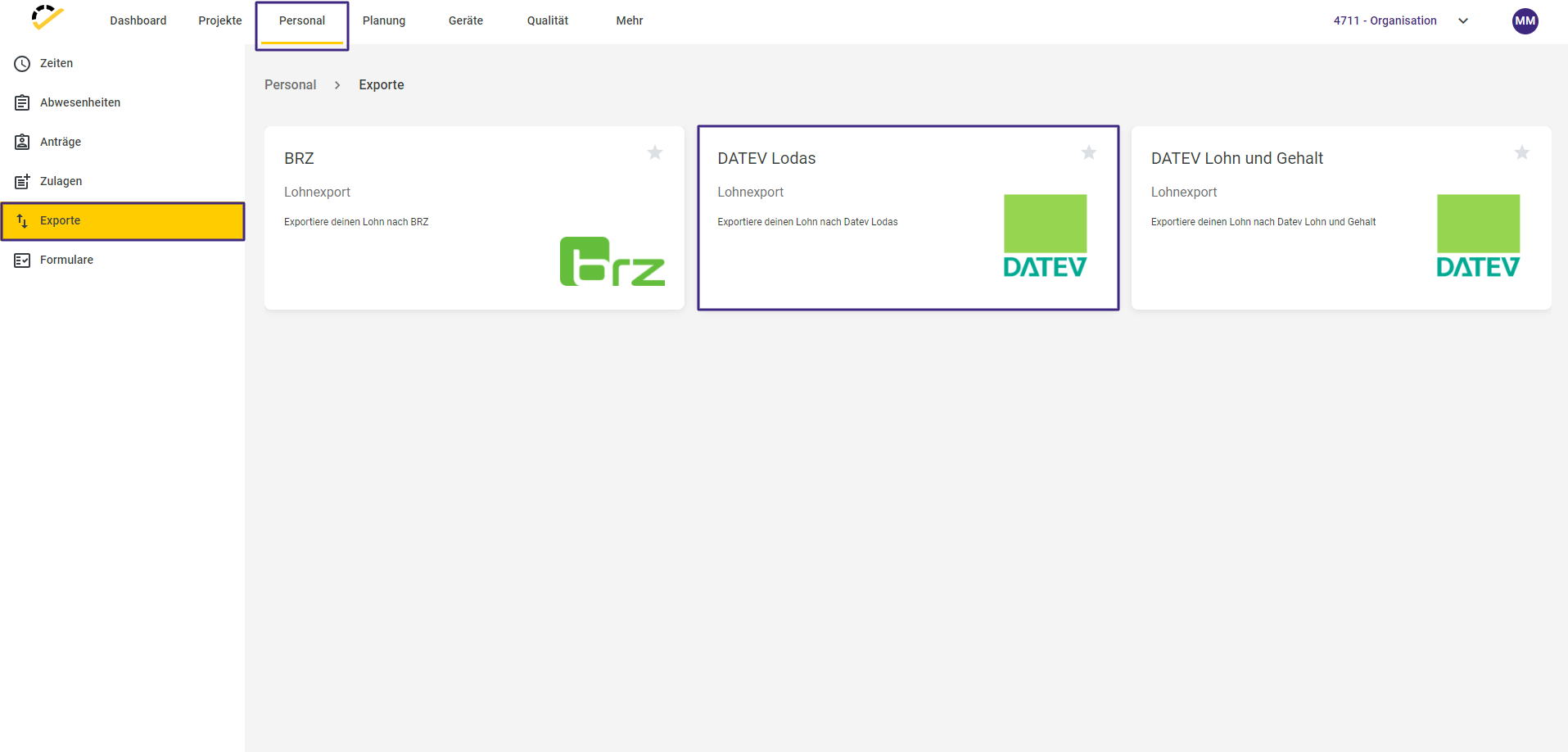Open the Dashboard tab
1568x752 pixels.
[x=138, y=20]
